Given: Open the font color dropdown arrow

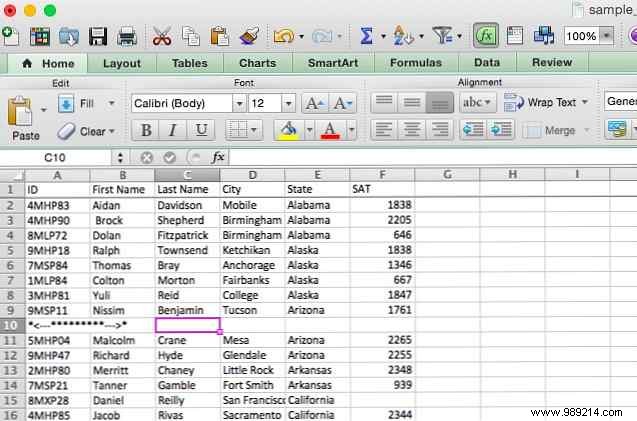Looking at the screenshot, I should click(351, 130).
